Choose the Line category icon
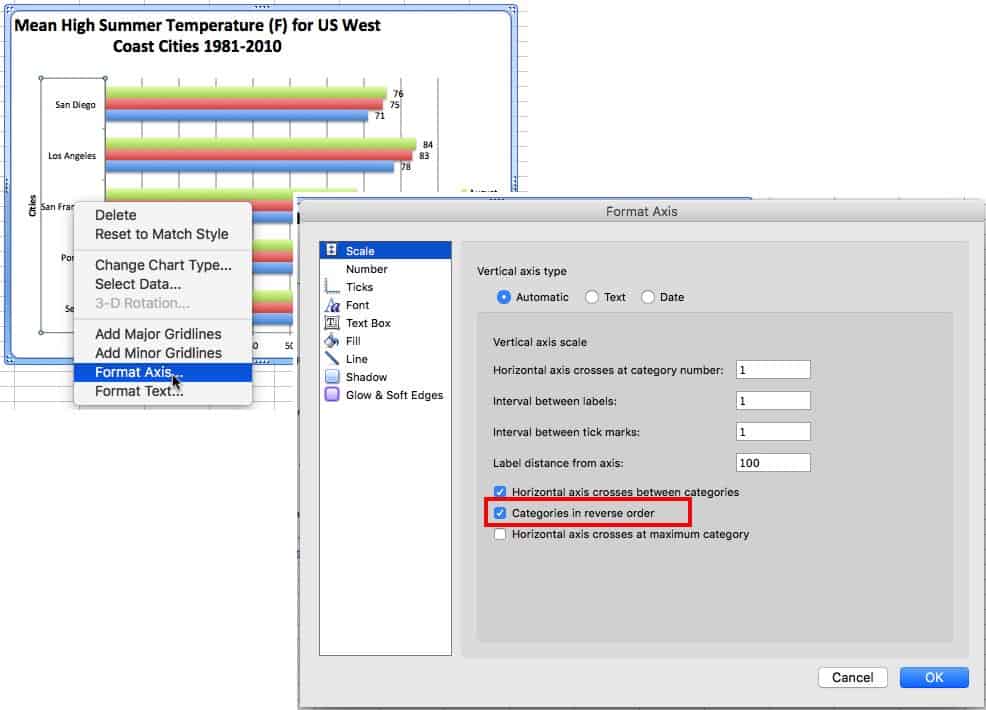Screen dimensions: 986x710 pos(332,359)
